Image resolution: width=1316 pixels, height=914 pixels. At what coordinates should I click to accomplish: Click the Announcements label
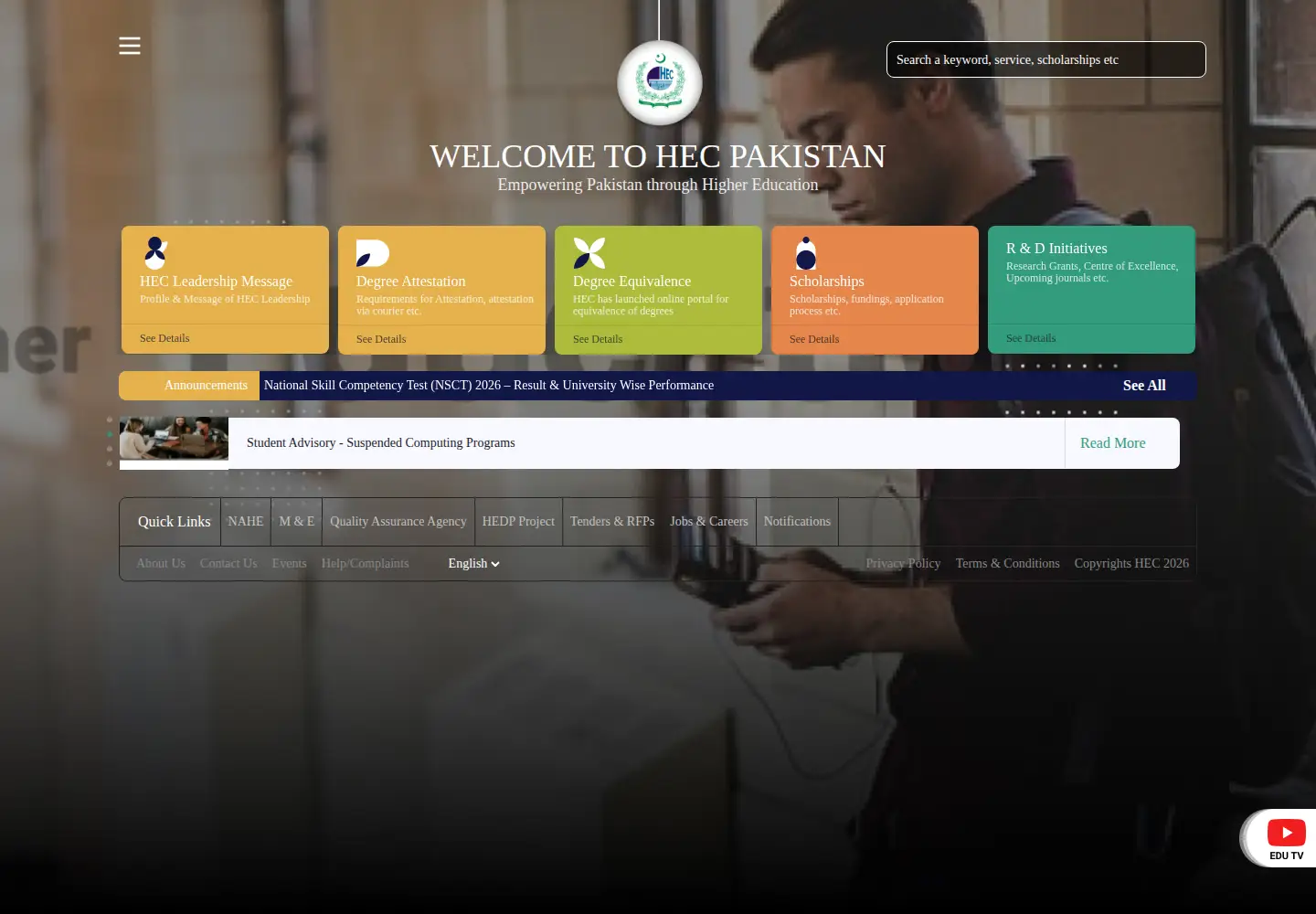(206, 386)
